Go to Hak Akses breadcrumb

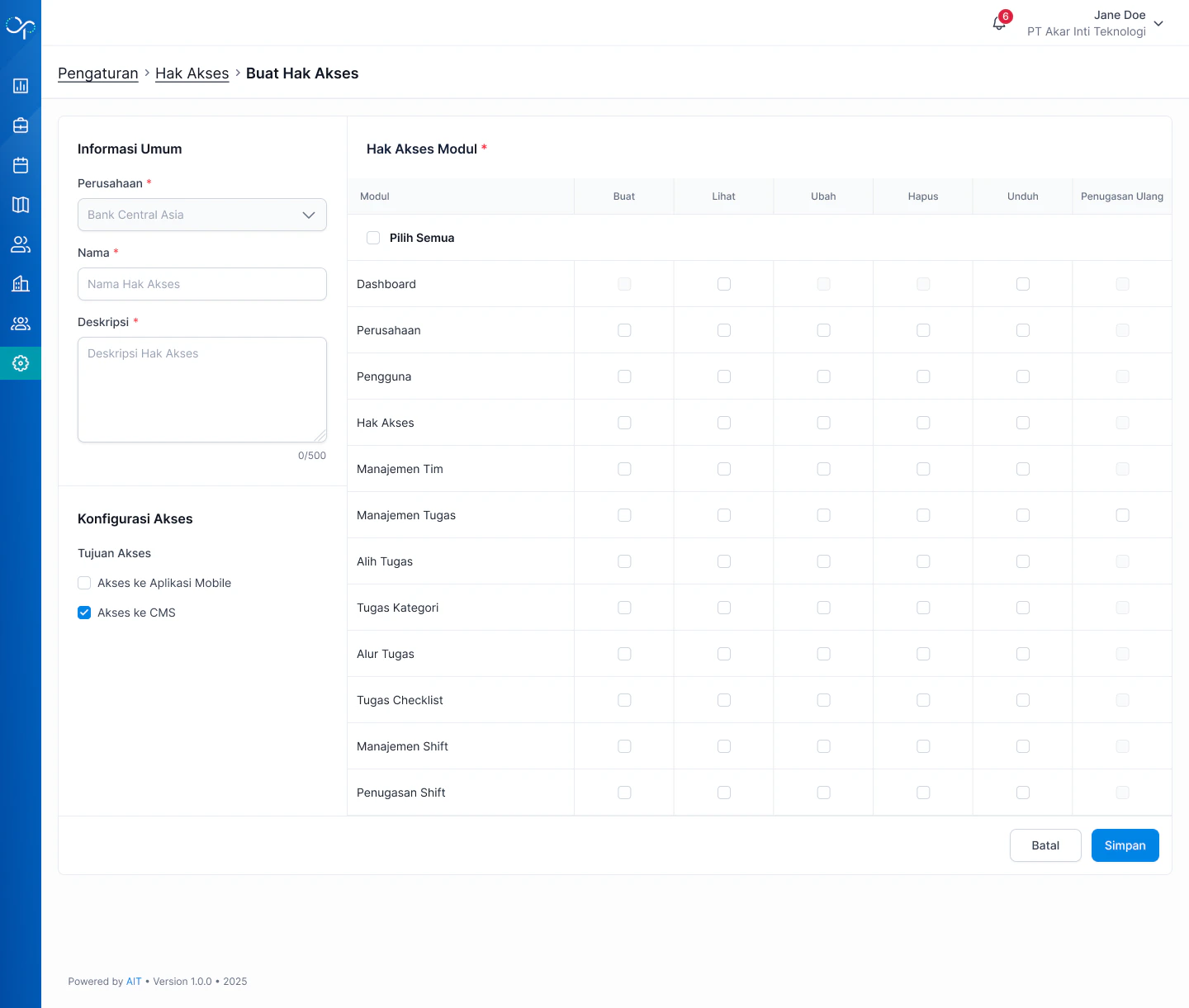tap(192, 73)
